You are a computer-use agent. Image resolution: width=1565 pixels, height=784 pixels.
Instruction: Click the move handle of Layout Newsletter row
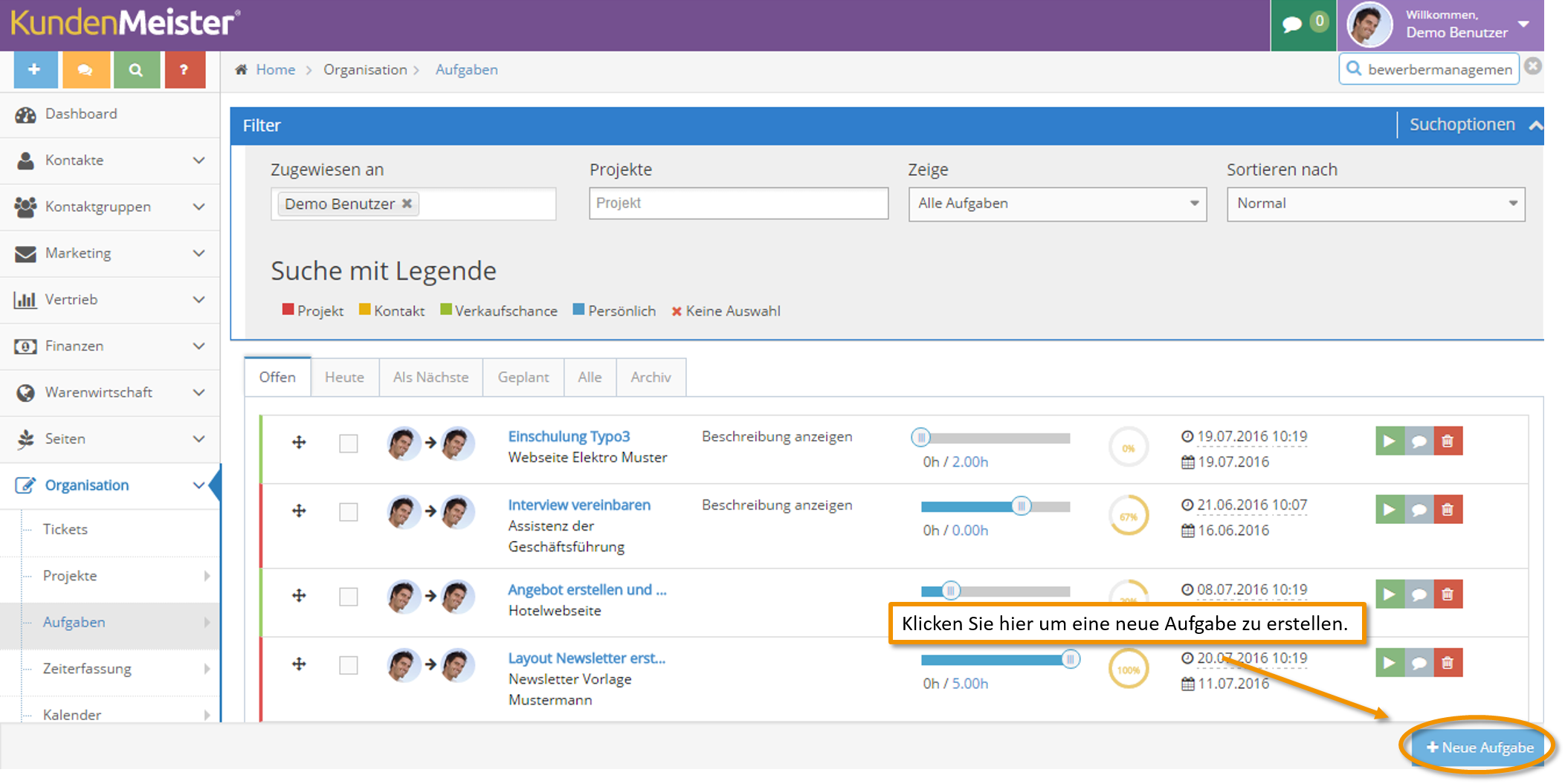pyautogui.click(x=299, y=664)
